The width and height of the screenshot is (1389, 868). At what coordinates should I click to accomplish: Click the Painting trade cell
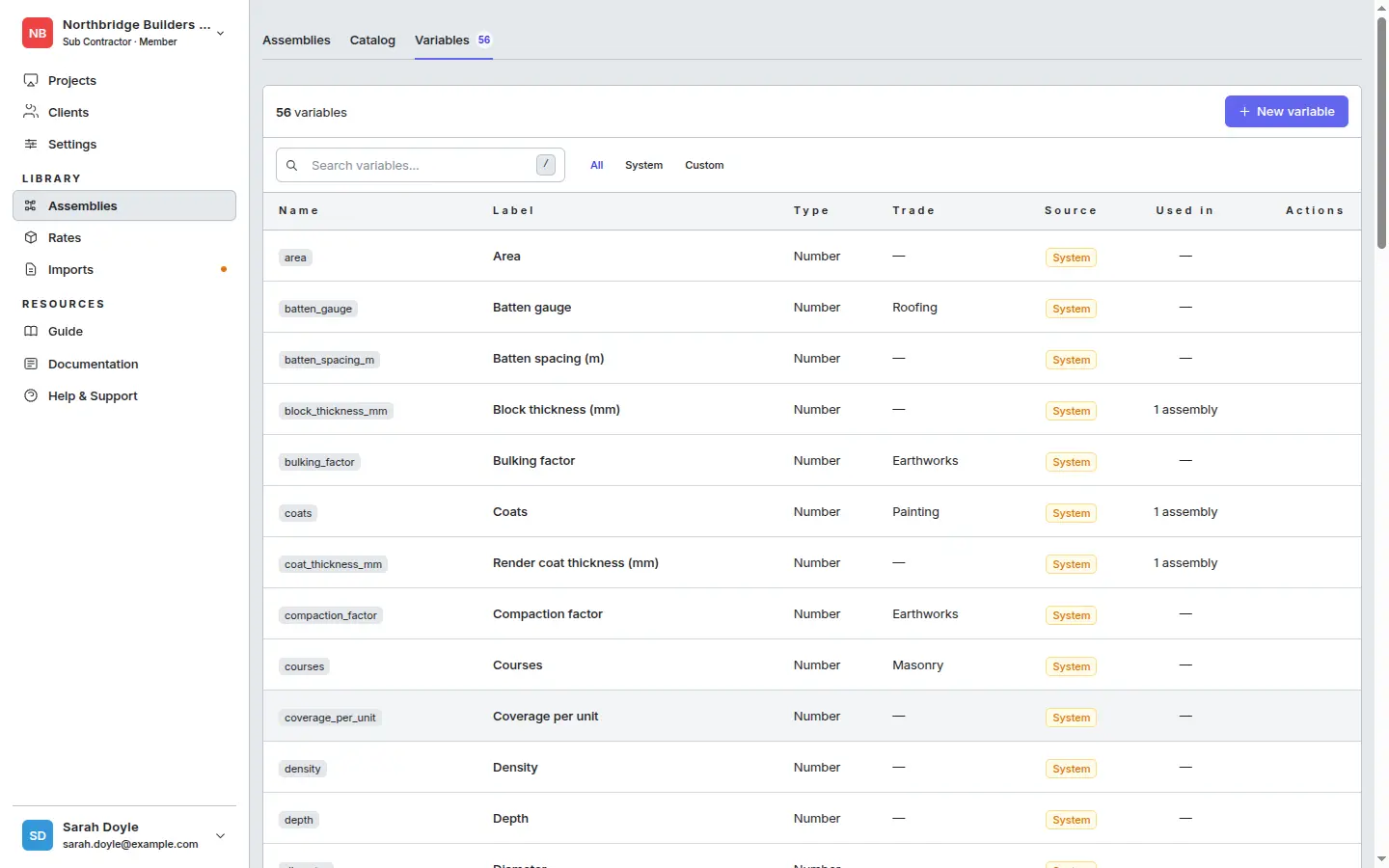tap(915, 511)
